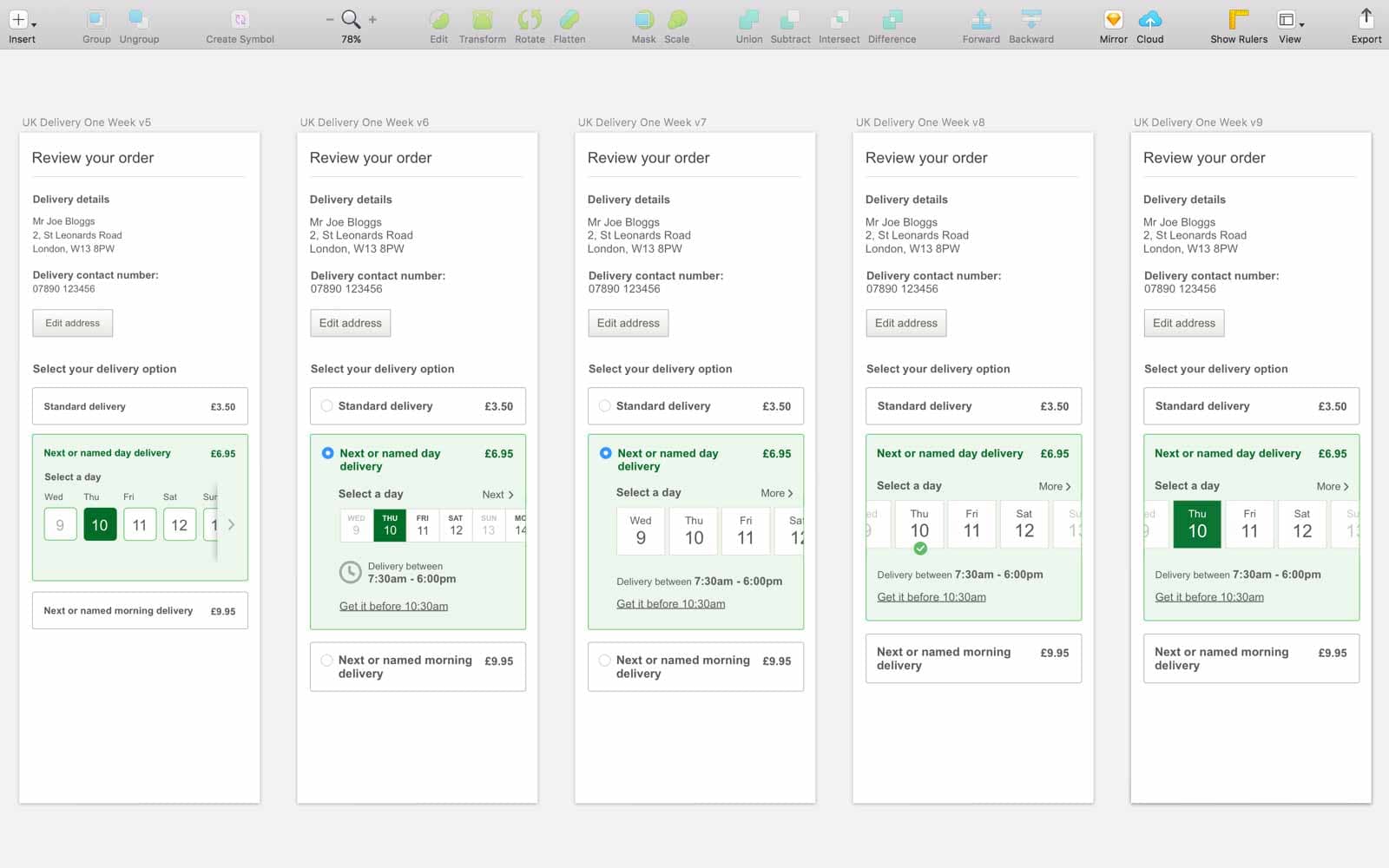This screenshot has height=868, width=1389.
Task: Click the Edit address button in v9 artboard
Action: 1183,323
